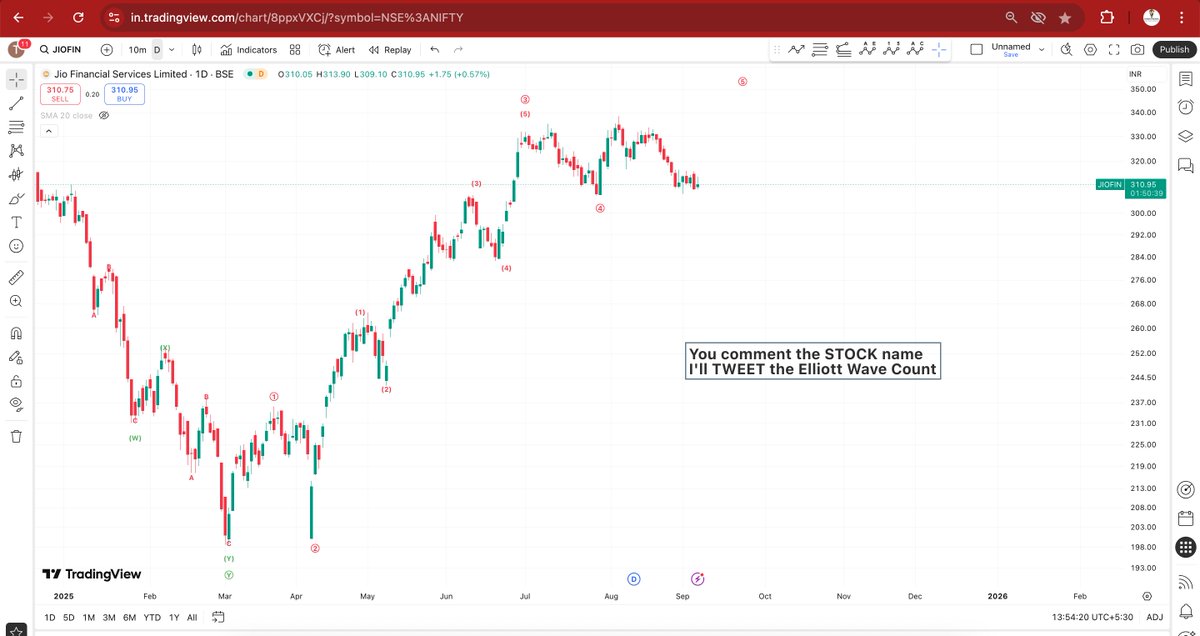Select the 10m time interval
Screen dimensions: 1200x636
137,49
